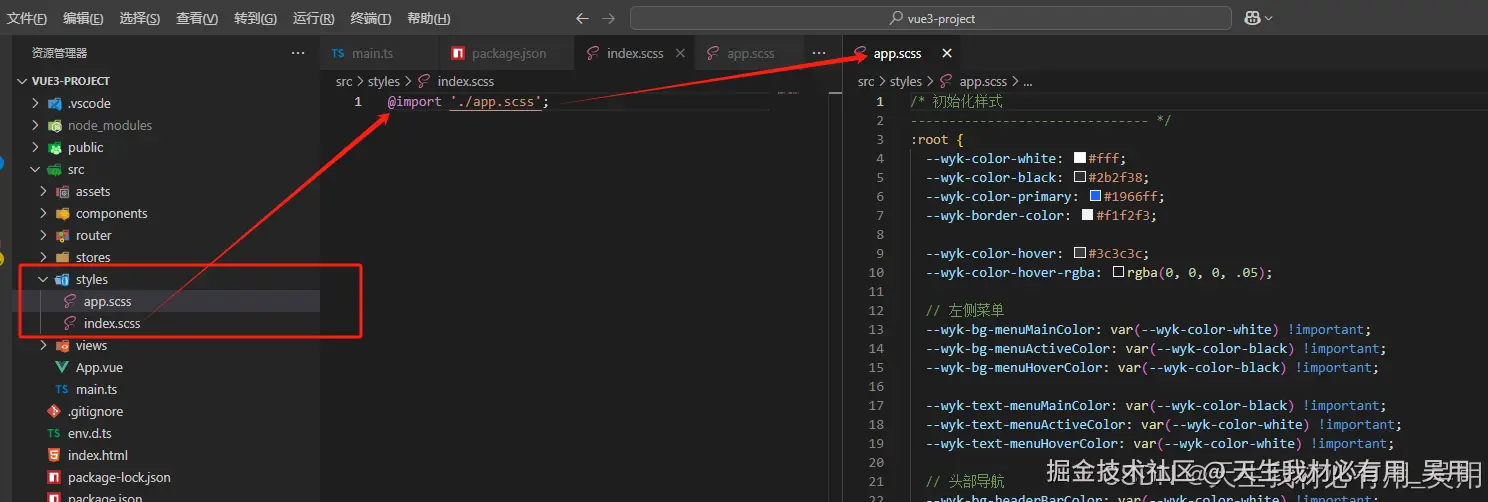Viewport: 1488px width, 502px height.
Task: Click the components folder icon
Action: click(x=62, y=213)
